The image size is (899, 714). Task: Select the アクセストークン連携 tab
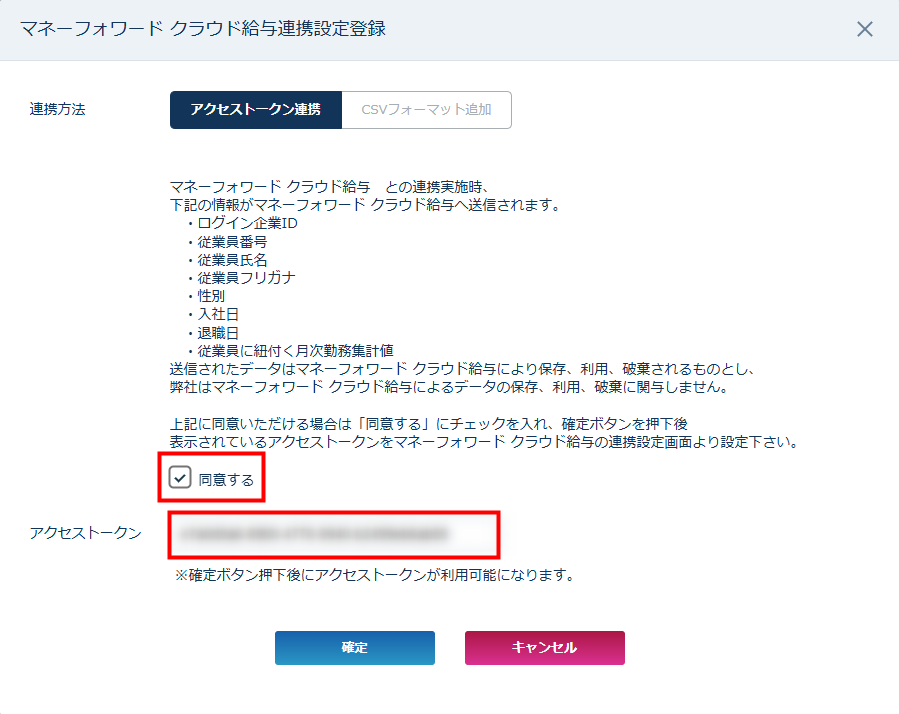coord(255,110)
